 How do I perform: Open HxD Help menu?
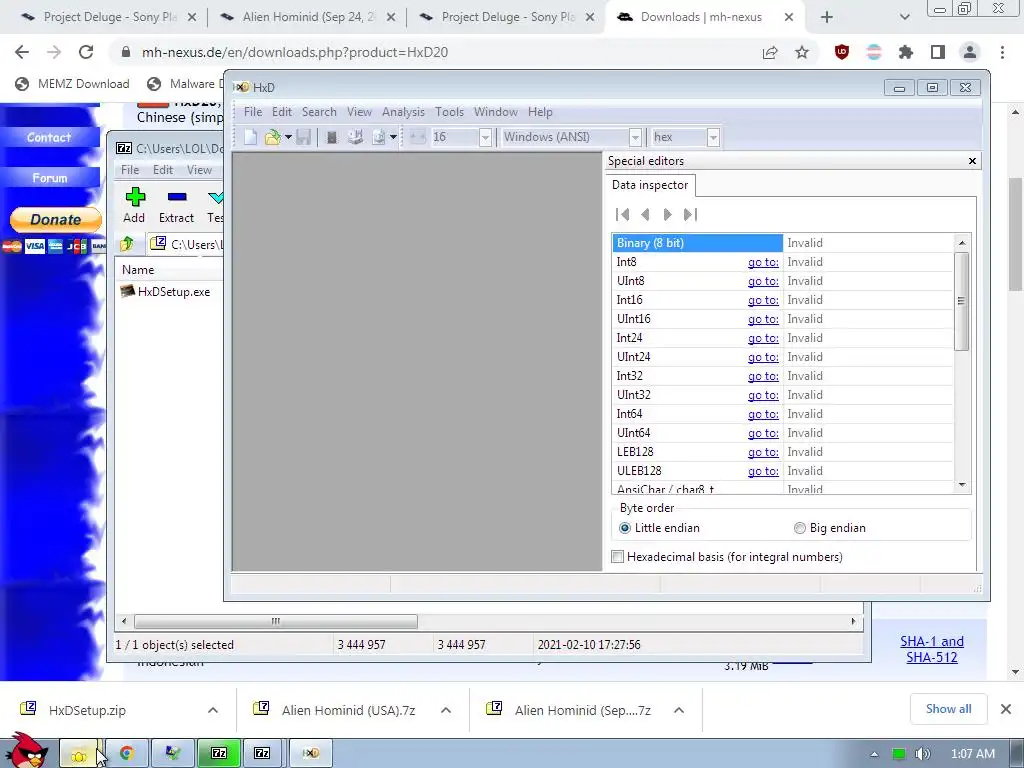click(540, 112)
